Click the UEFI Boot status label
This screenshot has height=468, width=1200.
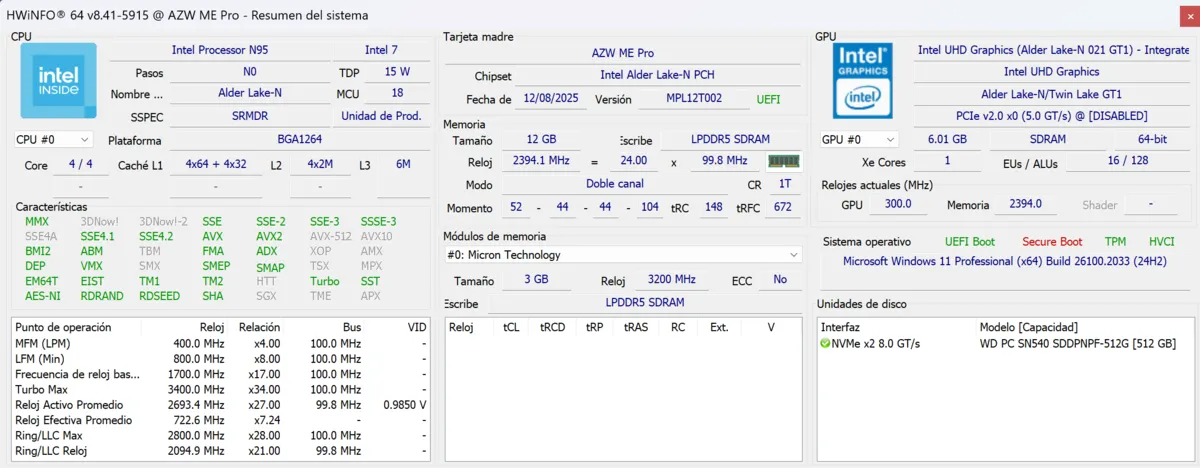coord(969,242)
